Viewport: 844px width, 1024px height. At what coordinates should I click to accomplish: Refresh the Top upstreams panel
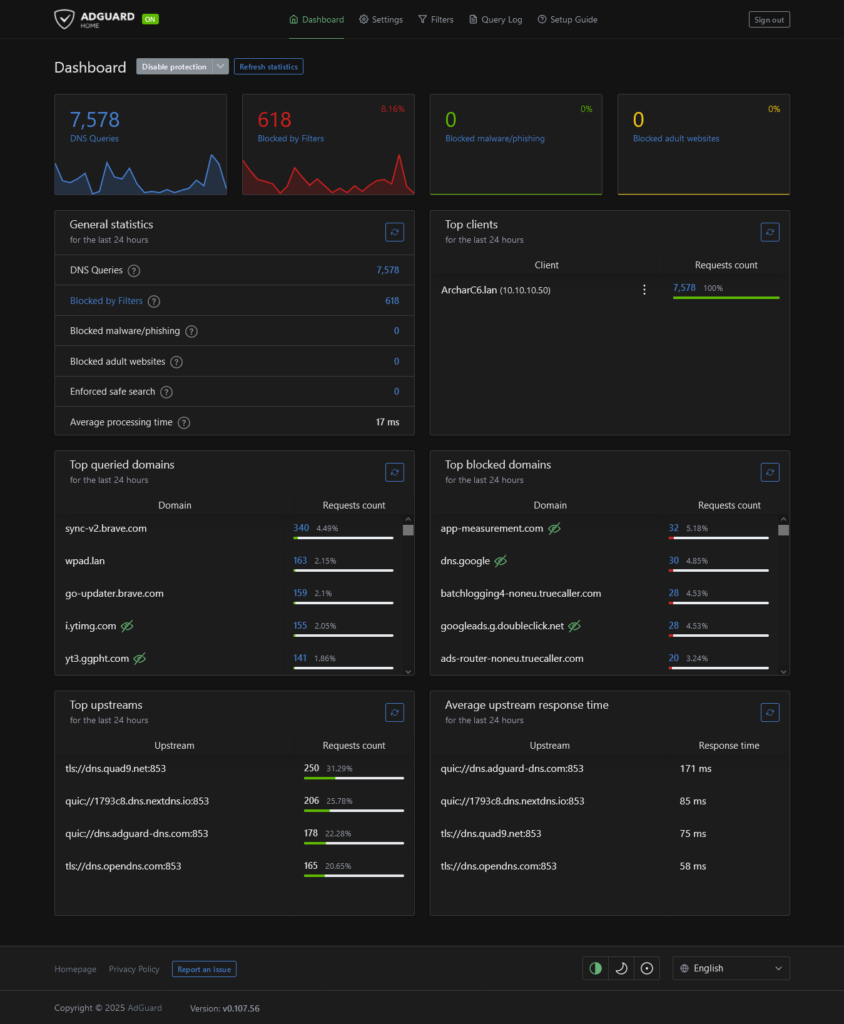(x=395, y=712)
